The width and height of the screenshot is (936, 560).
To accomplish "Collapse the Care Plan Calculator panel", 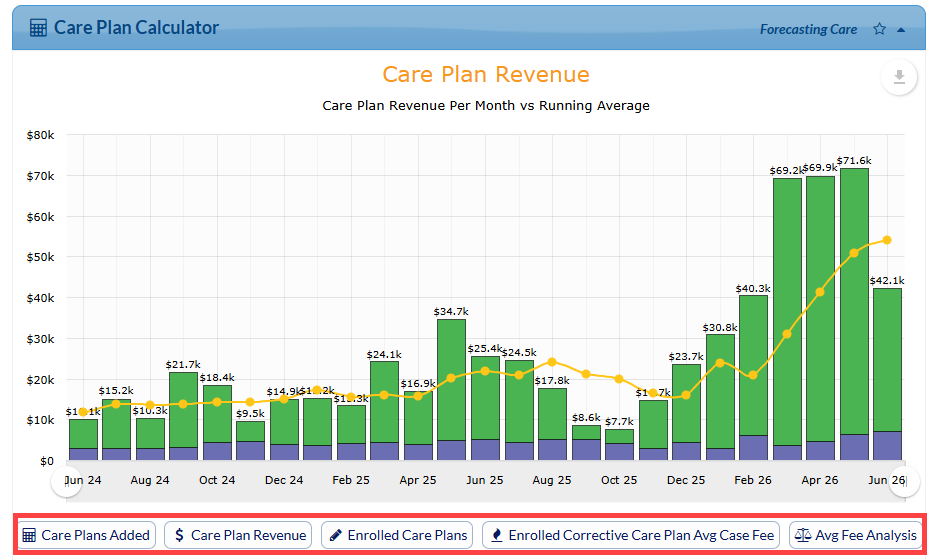I will pyautogui.click(x=901, y=30).
